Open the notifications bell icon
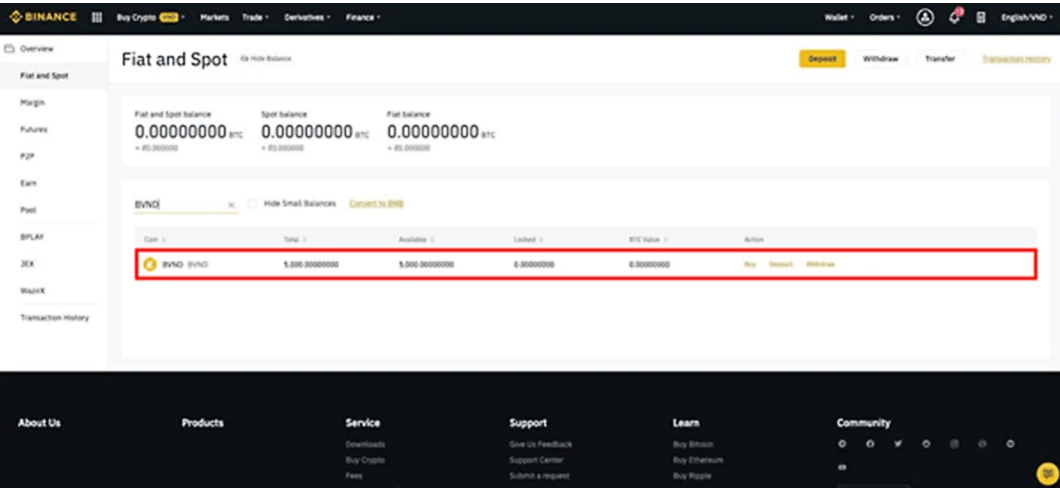The height and width of the screenshot is (489, 1060). pyautogui.click(x=955, y=17)
